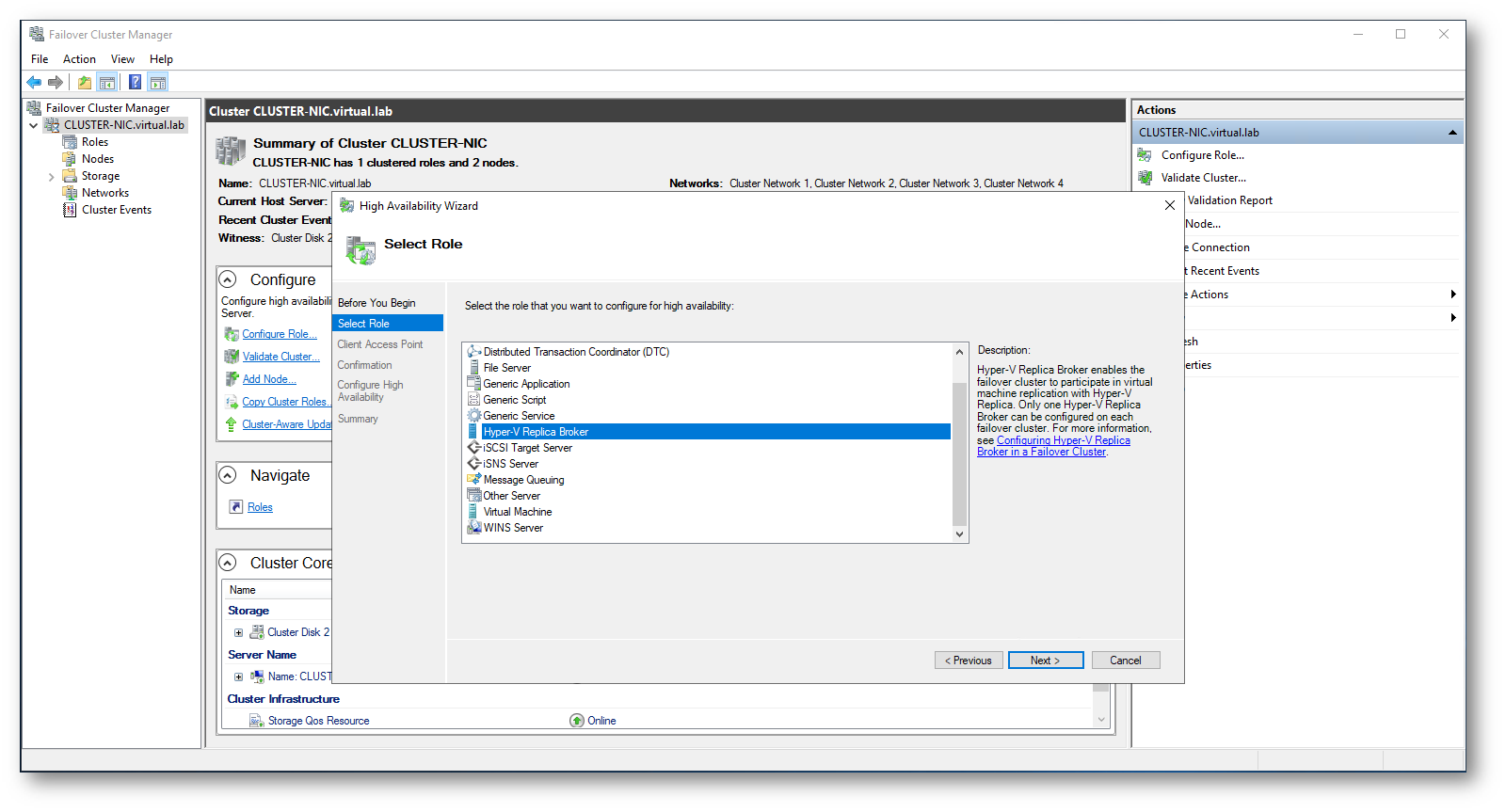The width and height of the screenshot is (1506, 812).
Task: Open the View menu
Action: point(122,59)
